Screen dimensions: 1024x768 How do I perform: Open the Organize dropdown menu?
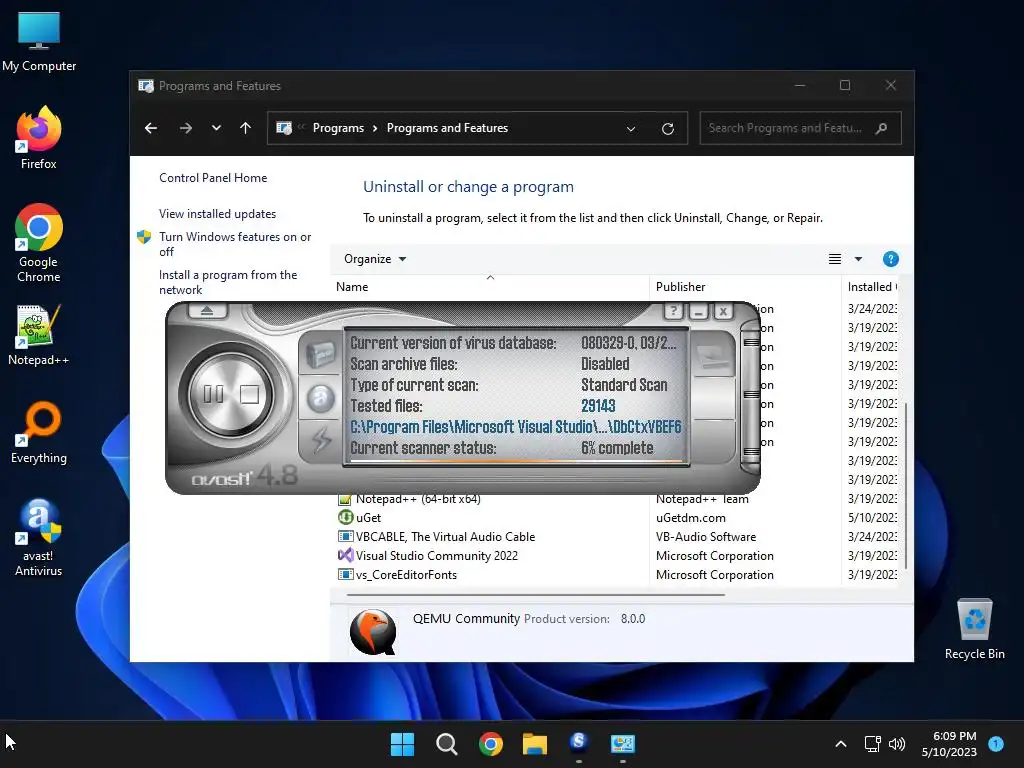pos(375,259)
